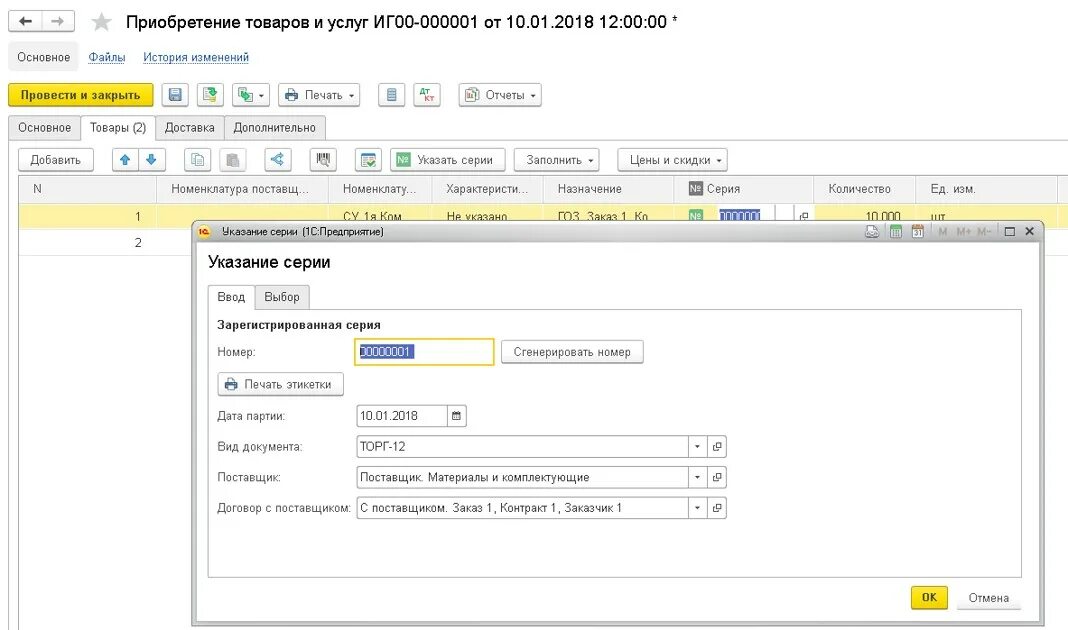Click the Номенклатура поставщ... column header
Screen dimensions: 1068x630
242,189
